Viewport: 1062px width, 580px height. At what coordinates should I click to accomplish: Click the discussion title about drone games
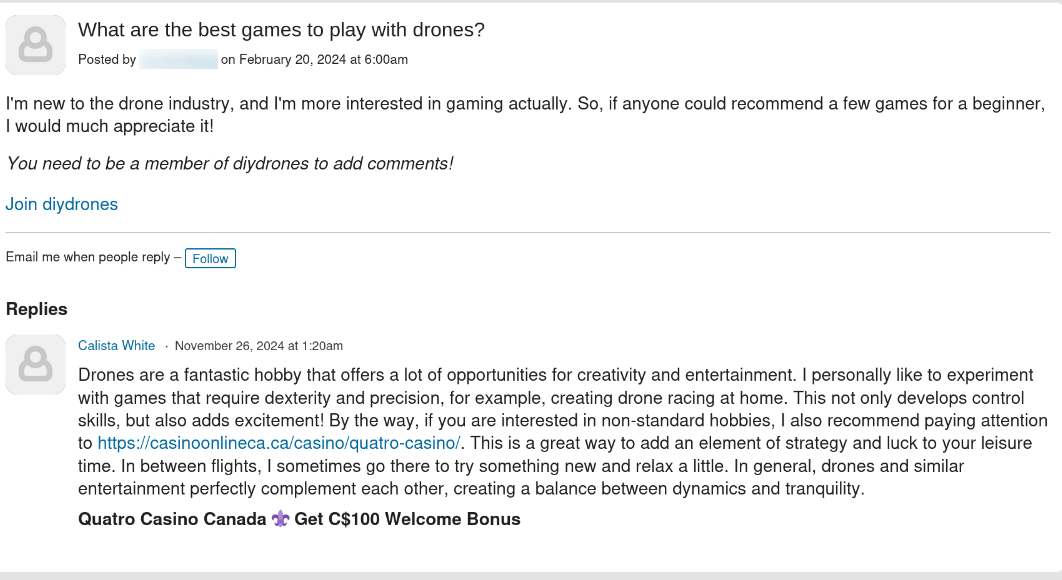tap(281, 30)
